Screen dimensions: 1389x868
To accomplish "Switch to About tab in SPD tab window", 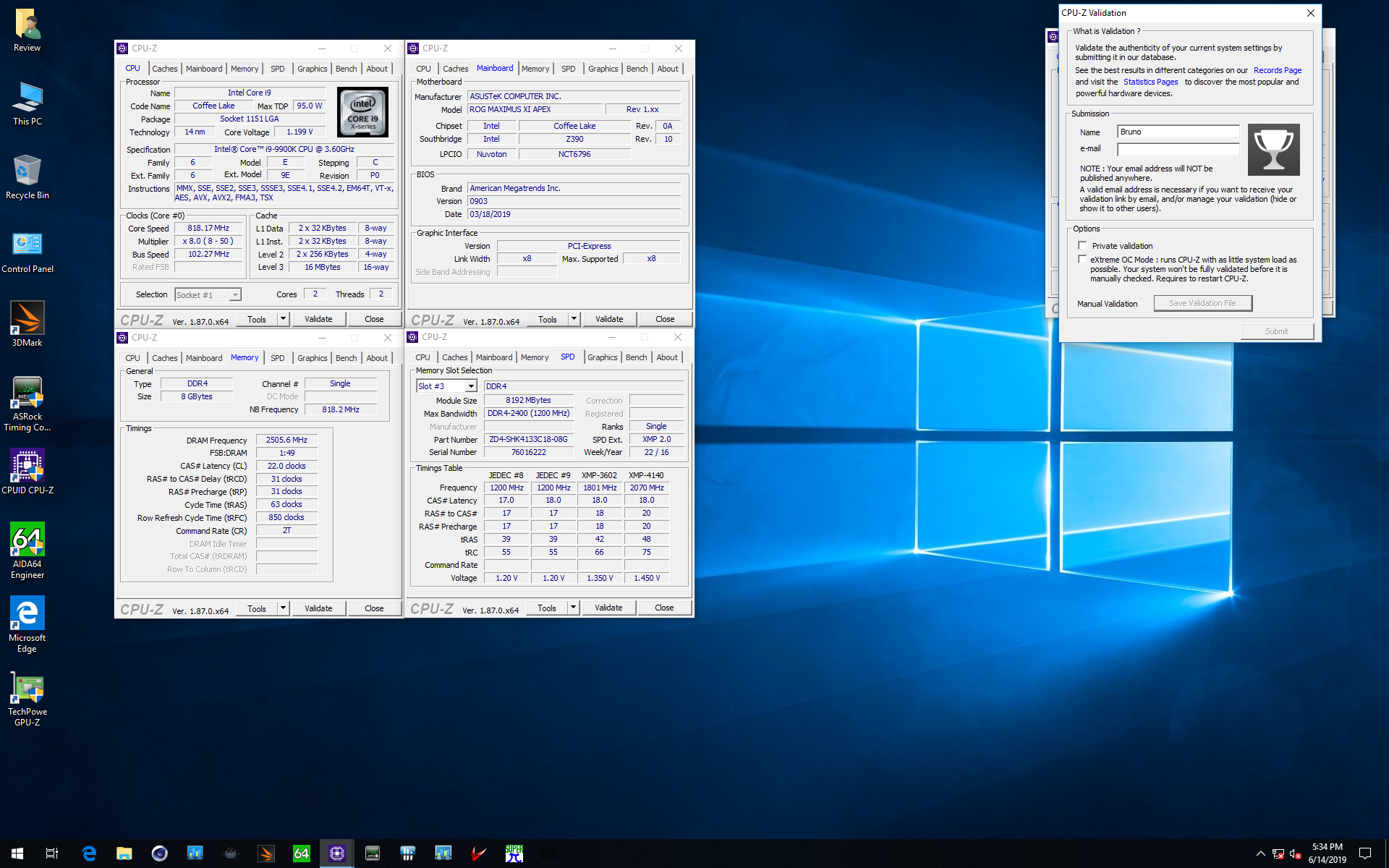I will tap(667, 357).
